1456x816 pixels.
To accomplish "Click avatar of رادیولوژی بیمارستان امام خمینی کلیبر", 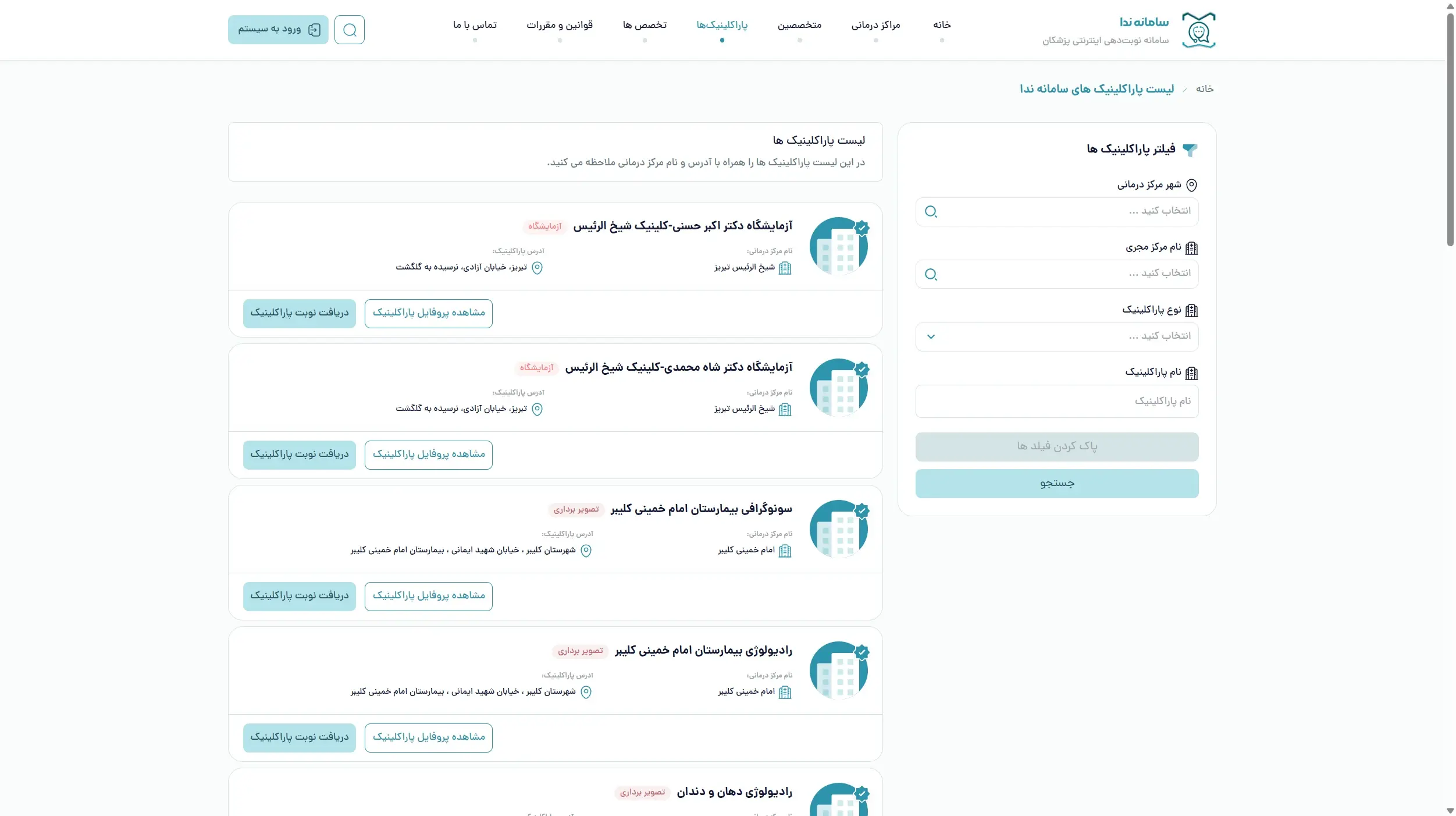I will pos(838,670).
